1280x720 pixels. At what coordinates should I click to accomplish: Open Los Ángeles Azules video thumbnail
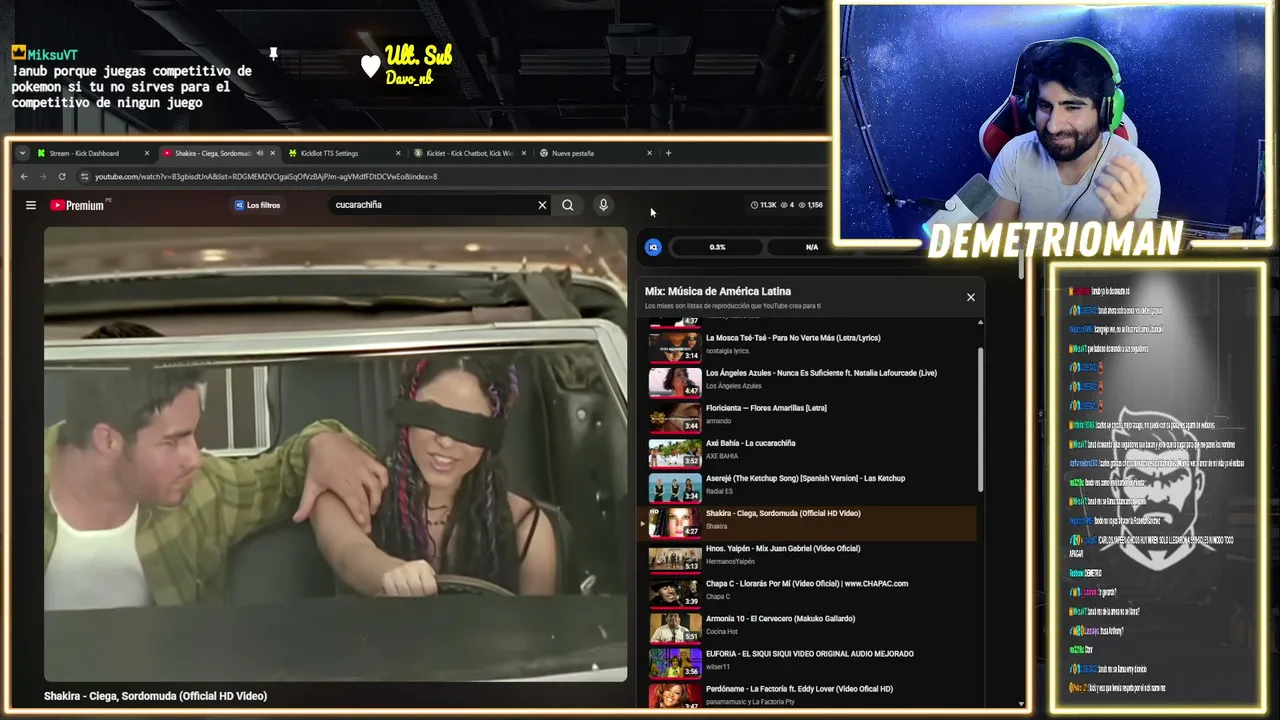[675, 382]
